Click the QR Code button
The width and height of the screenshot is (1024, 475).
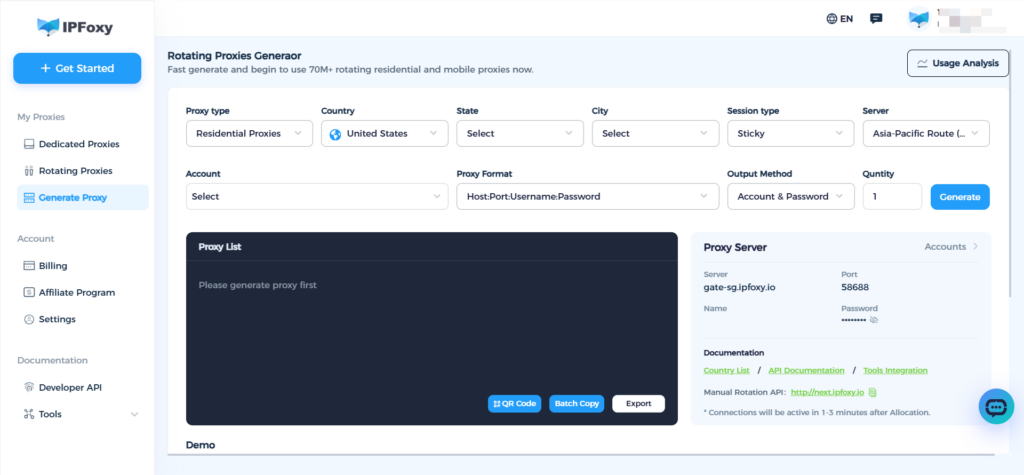[514, 403]
